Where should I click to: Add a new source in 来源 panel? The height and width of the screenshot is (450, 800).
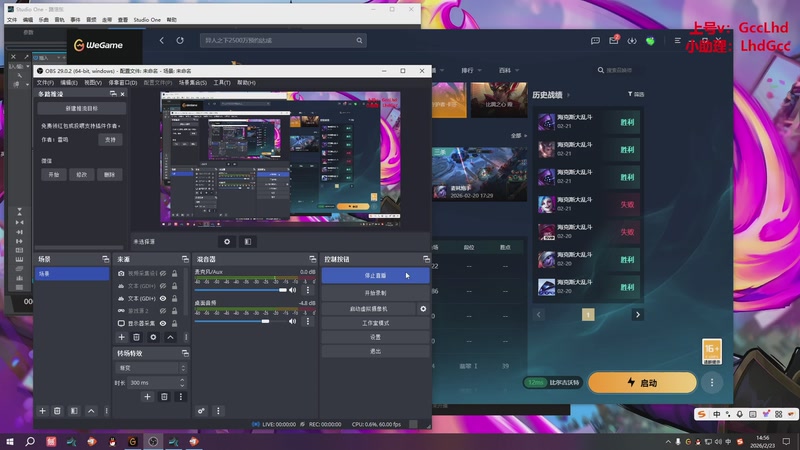tap(121, 337)
